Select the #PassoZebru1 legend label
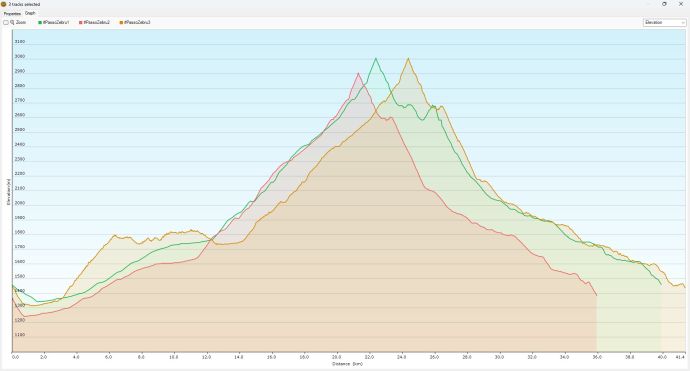 pyautogui.click(x=56, y=22)
